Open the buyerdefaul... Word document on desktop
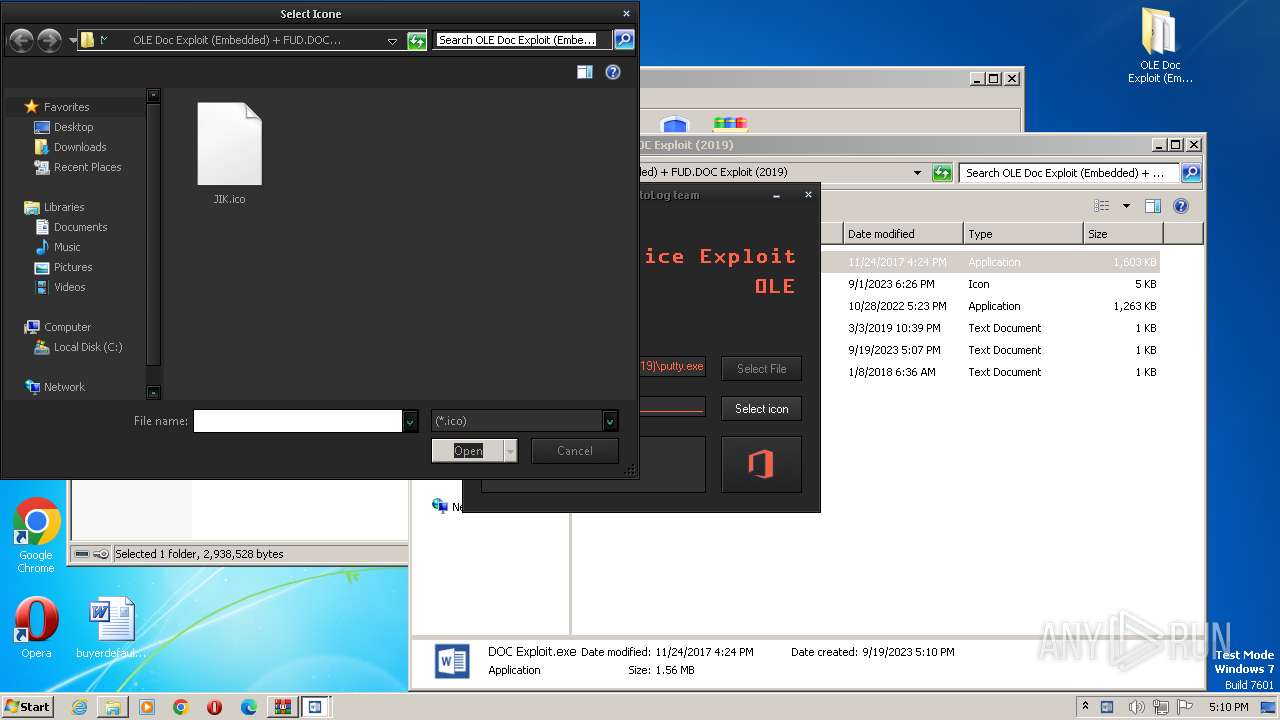 [111, 628]
